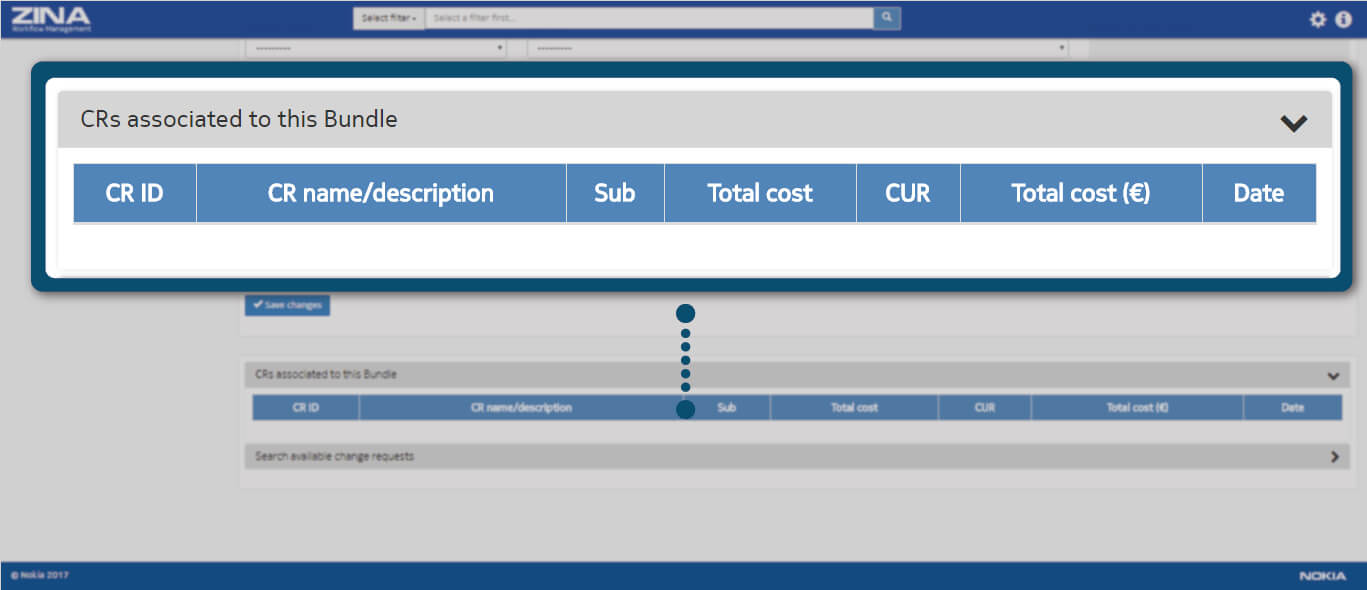1367x590 pixels.
Task: Click the ZINA logo in header
Action: (x=51, y=19)
